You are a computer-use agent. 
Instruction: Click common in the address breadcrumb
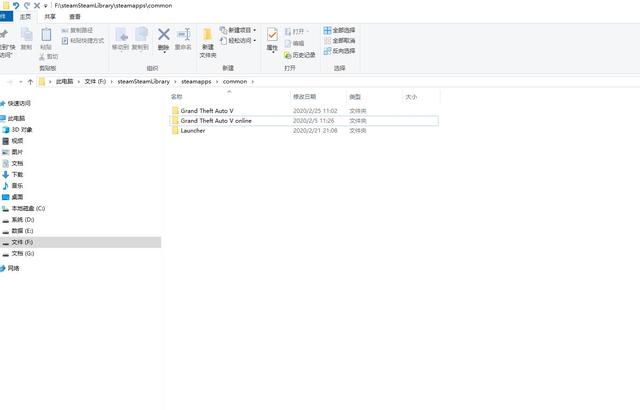coord(235,82)
